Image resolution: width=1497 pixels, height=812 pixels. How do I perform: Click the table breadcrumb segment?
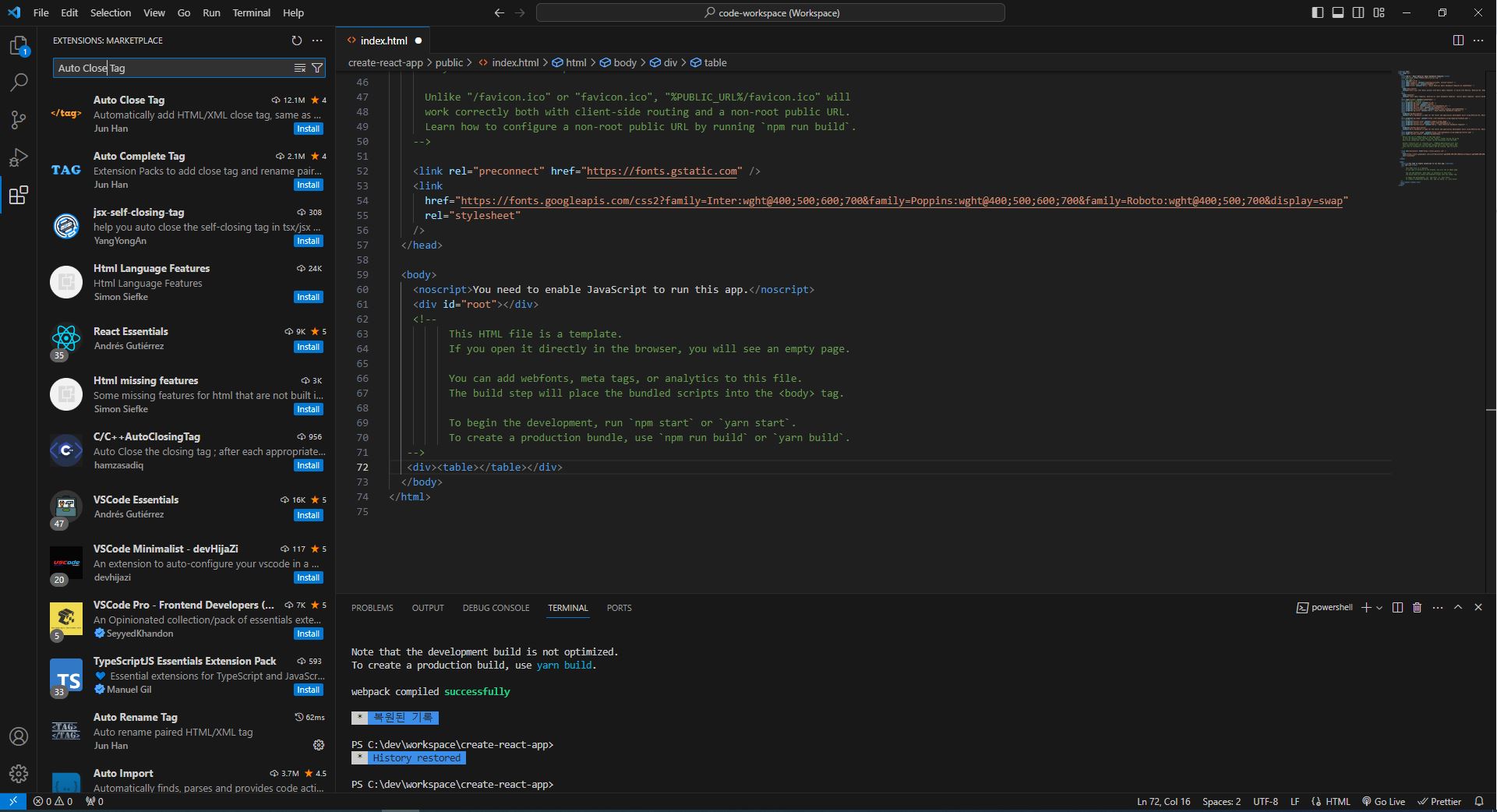coord(708,62)
